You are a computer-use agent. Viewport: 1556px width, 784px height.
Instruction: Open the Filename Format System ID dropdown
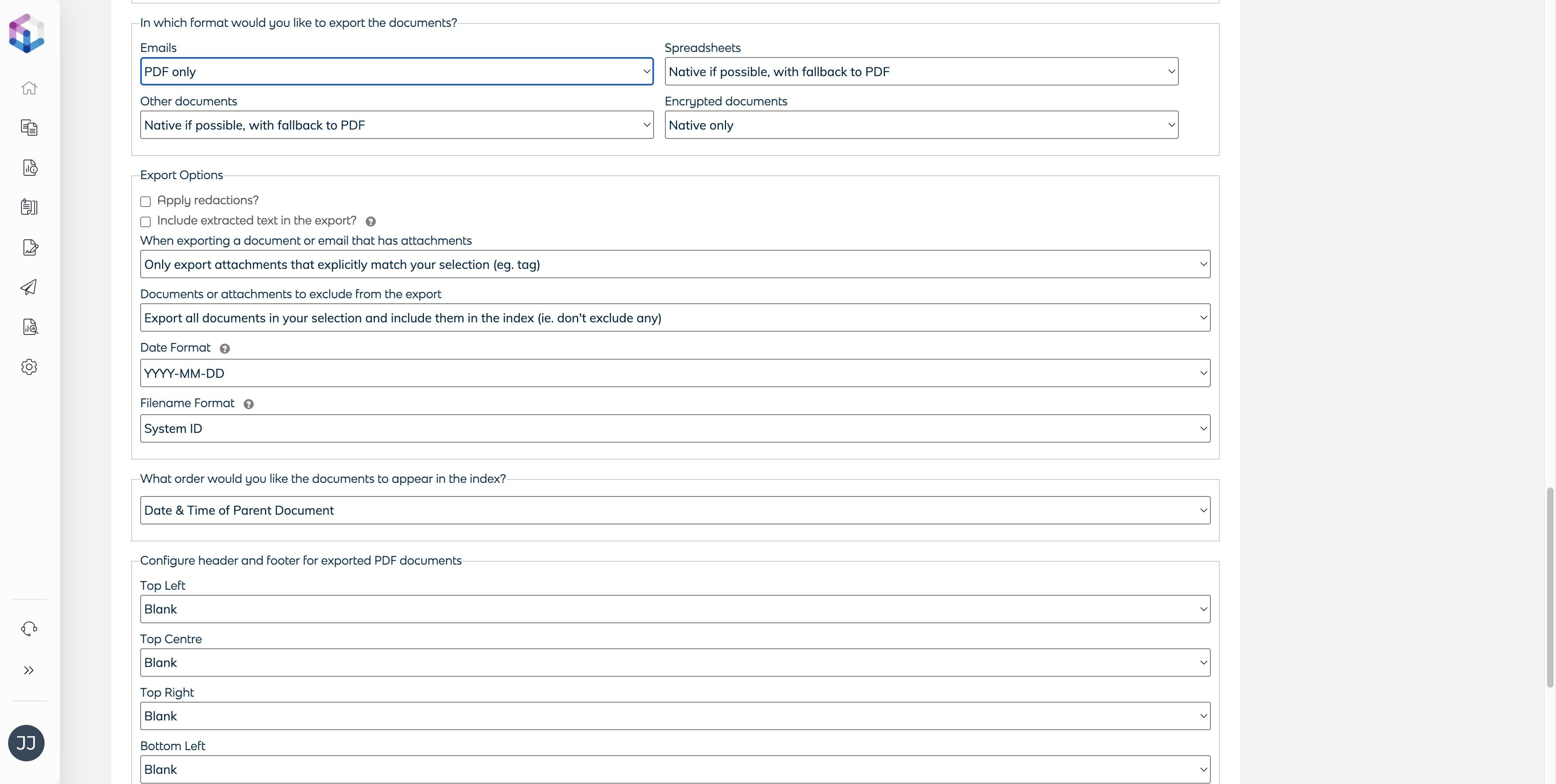pos(675,428)
